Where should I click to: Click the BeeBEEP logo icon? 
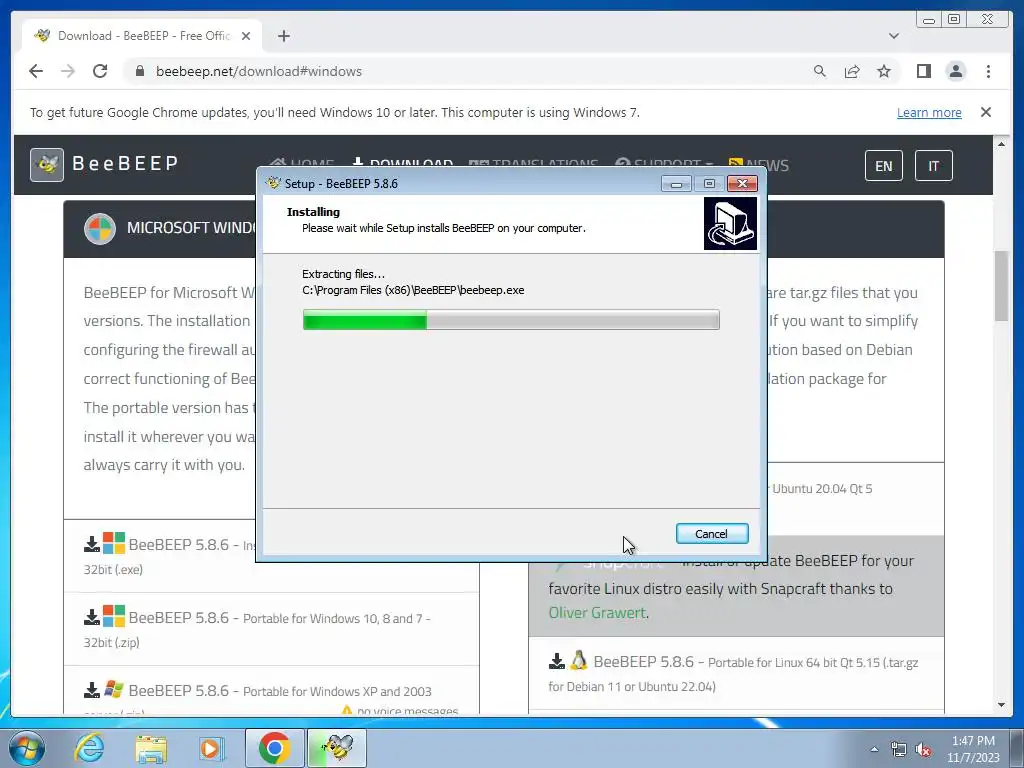[x=47, y=165]
